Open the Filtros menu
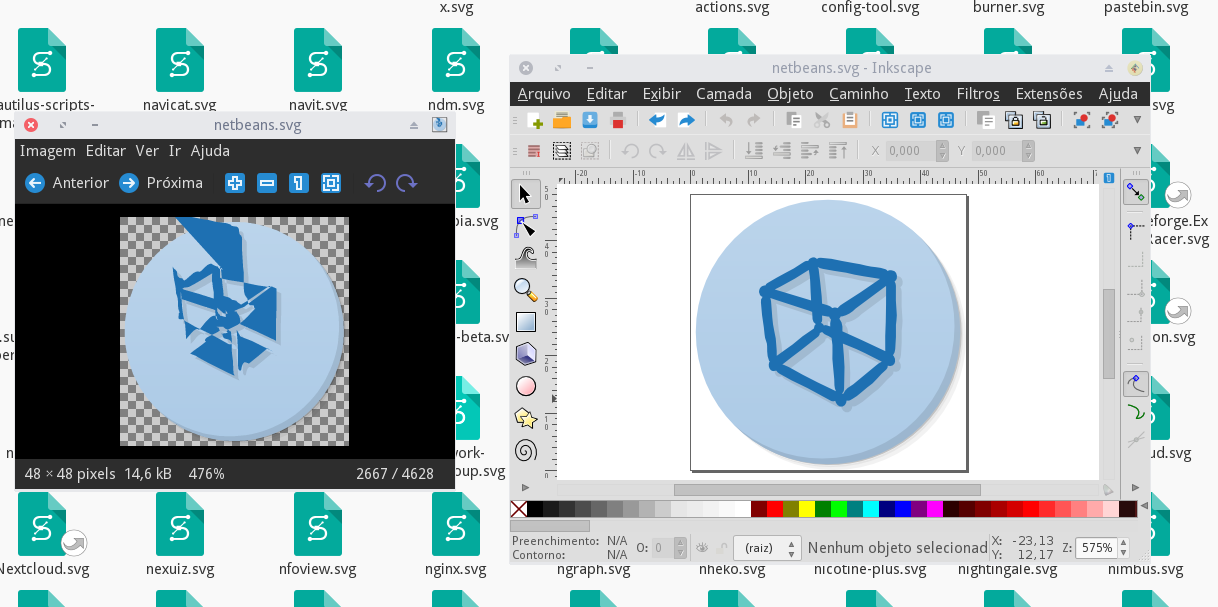Viewport: 1218px width, 607px height. coord(977,93)
